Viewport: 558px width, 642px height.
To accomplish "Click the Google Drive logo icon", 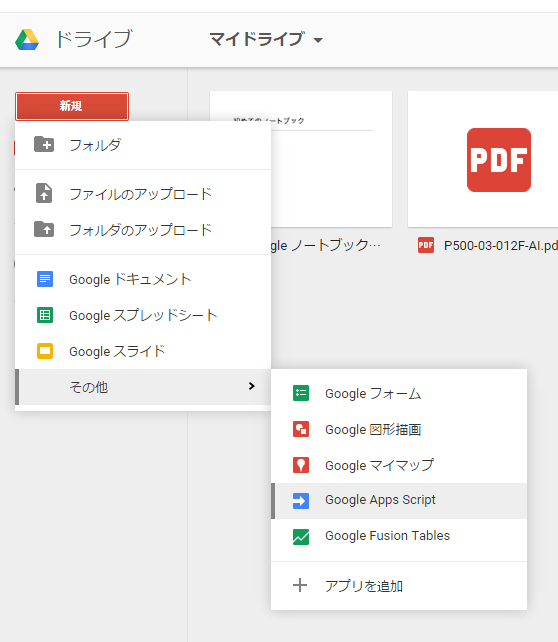I will point(27,40).
